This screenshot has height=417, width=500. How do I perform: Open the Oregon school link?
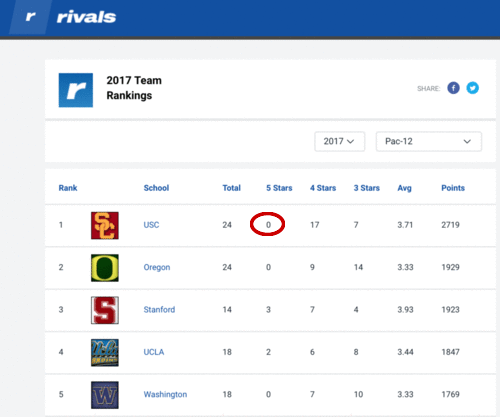click(157, 267)
